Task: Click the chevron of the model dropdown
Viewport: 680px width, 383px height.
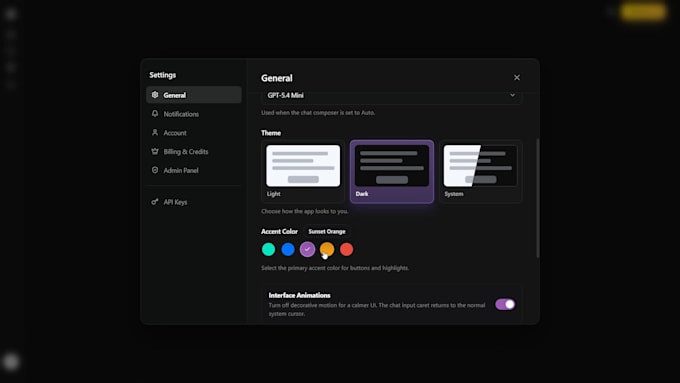Action: 512,95
